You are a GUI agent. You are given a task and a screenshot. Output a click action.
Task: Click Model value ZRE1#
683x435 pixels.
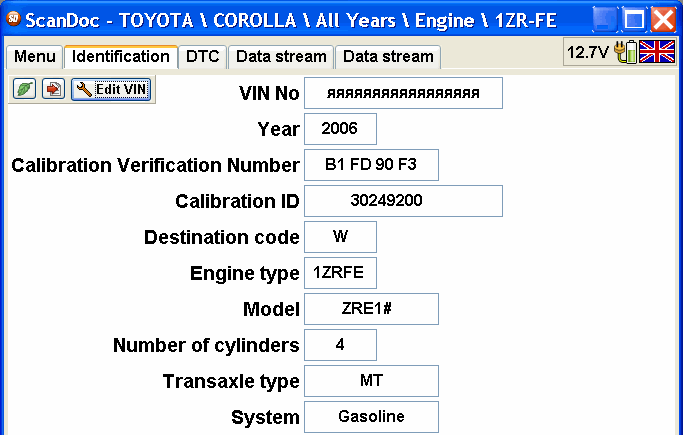point(371,309)
